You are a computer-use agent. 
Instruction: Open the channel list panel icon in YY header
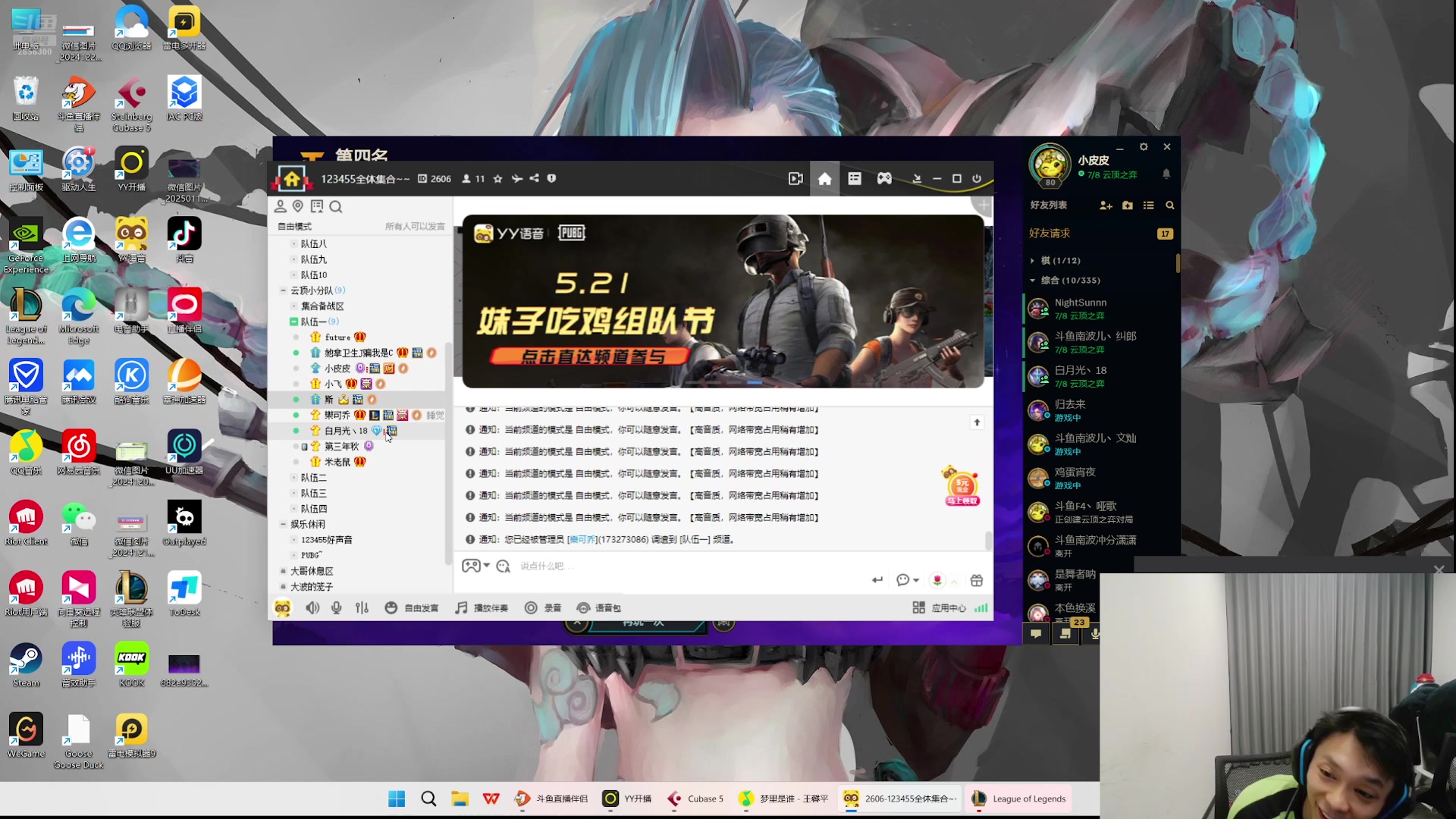[855, 178]
